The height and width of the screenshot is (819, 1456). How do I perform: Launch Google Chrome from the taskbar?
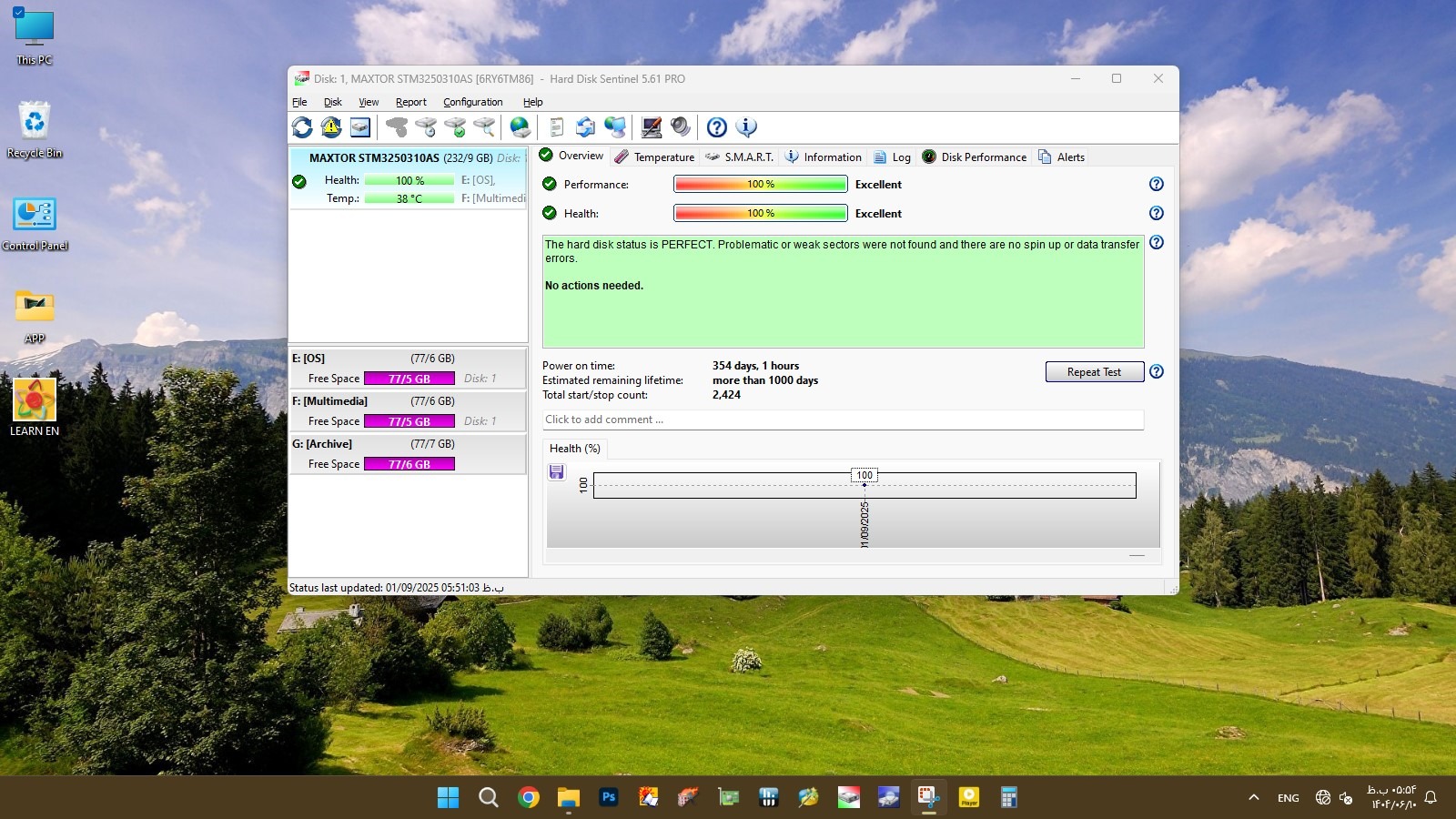529,798
